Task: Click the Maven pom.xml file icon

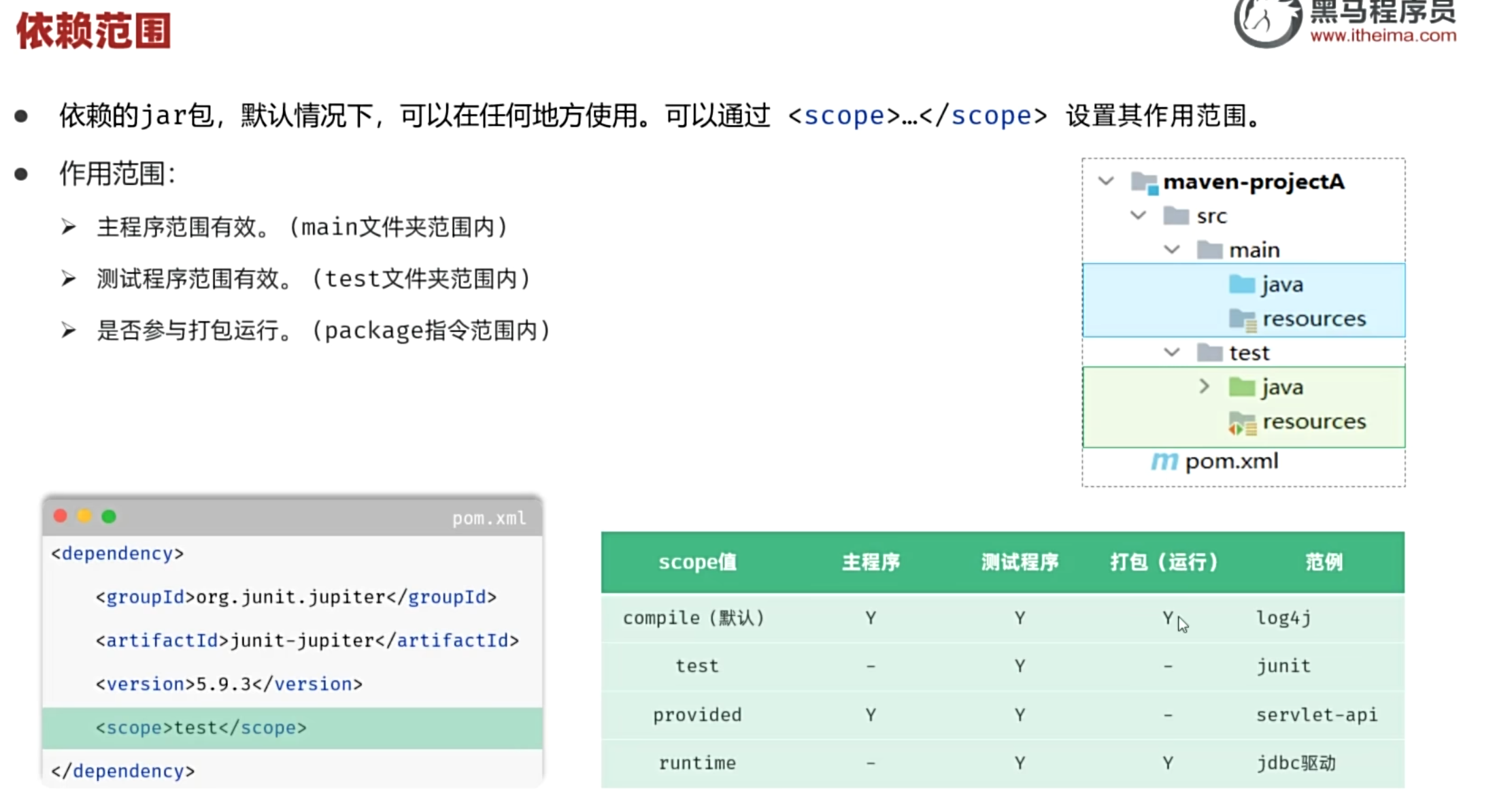Action: pos(1164,462)
